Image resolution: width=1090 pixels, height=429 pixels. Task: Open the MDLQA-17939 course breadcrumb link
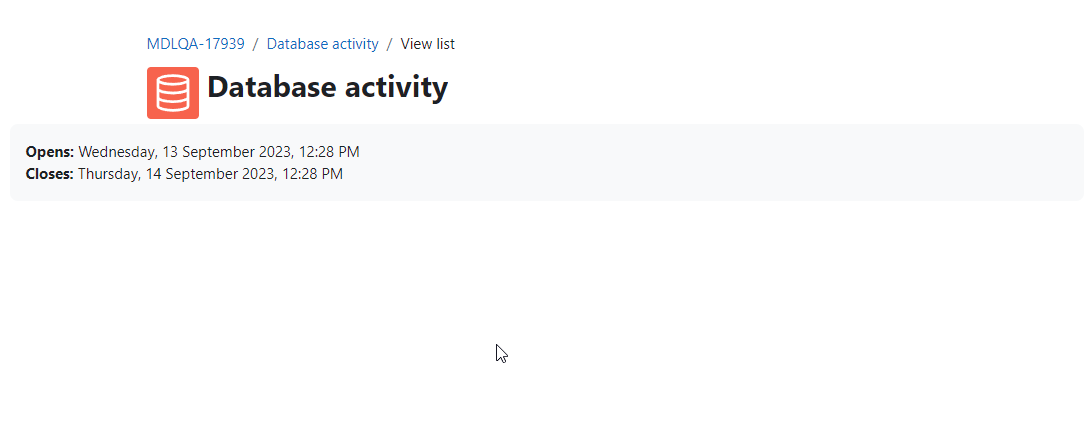(195, 44)
